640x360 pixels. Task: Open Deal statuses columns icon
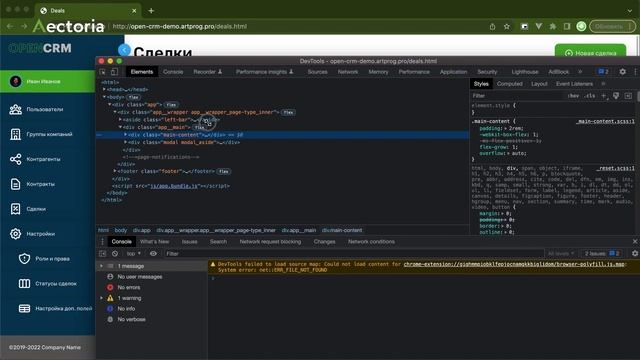(24, 284)
